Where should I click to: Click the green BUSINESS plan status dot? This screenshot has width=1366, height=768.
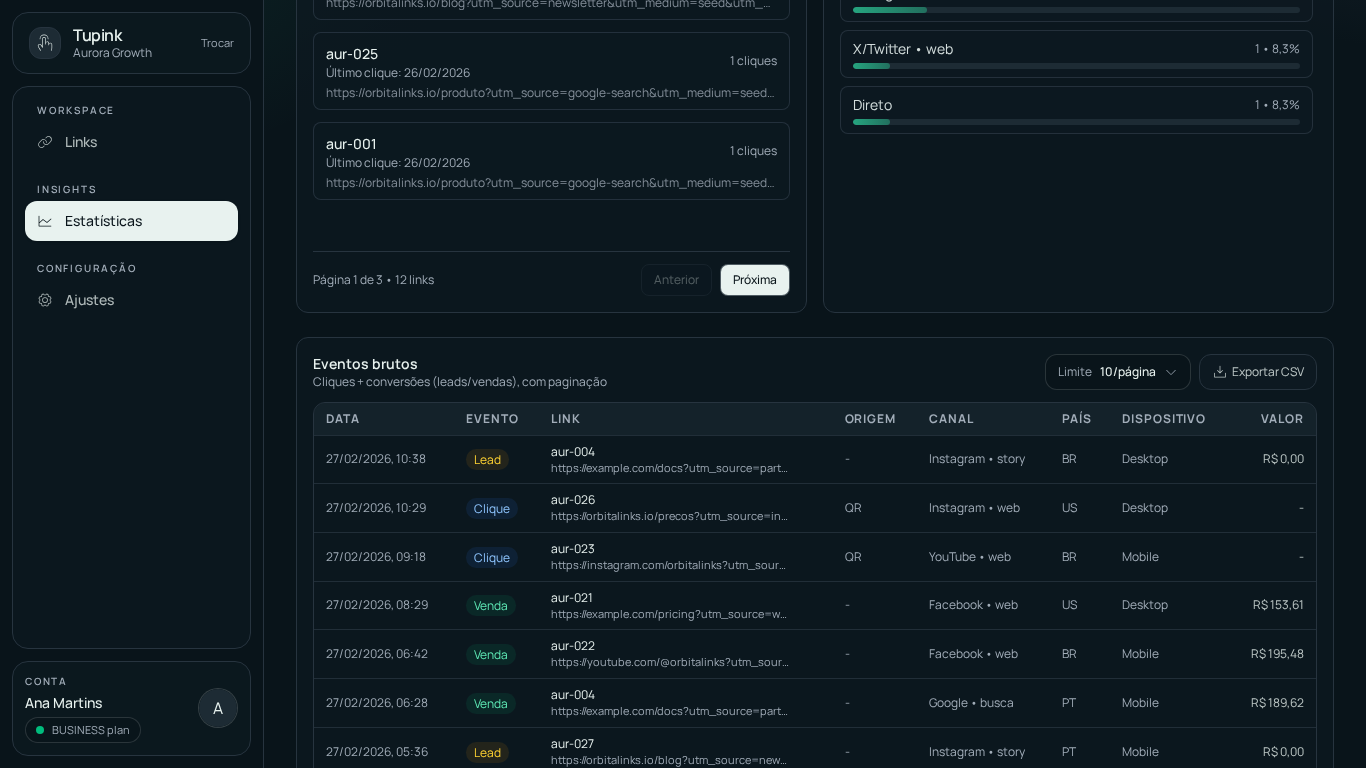[x=40, y=730]
